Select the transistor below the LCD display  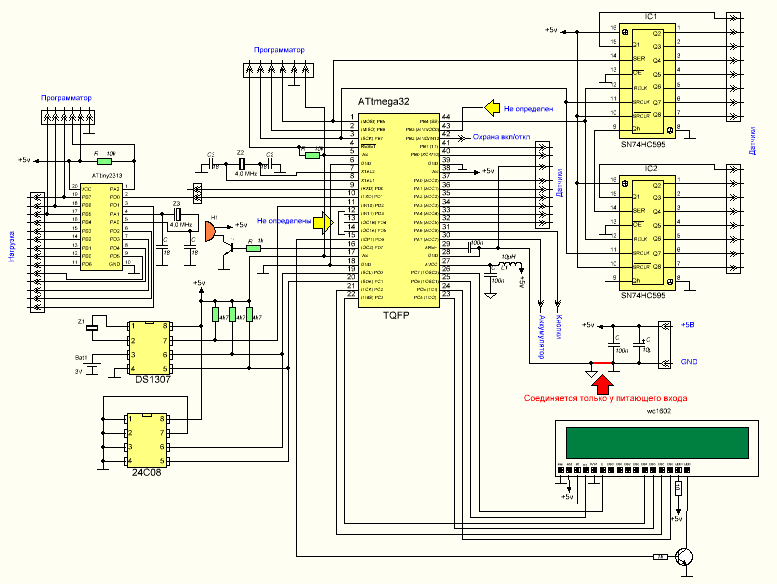click(x=687, y=558)
